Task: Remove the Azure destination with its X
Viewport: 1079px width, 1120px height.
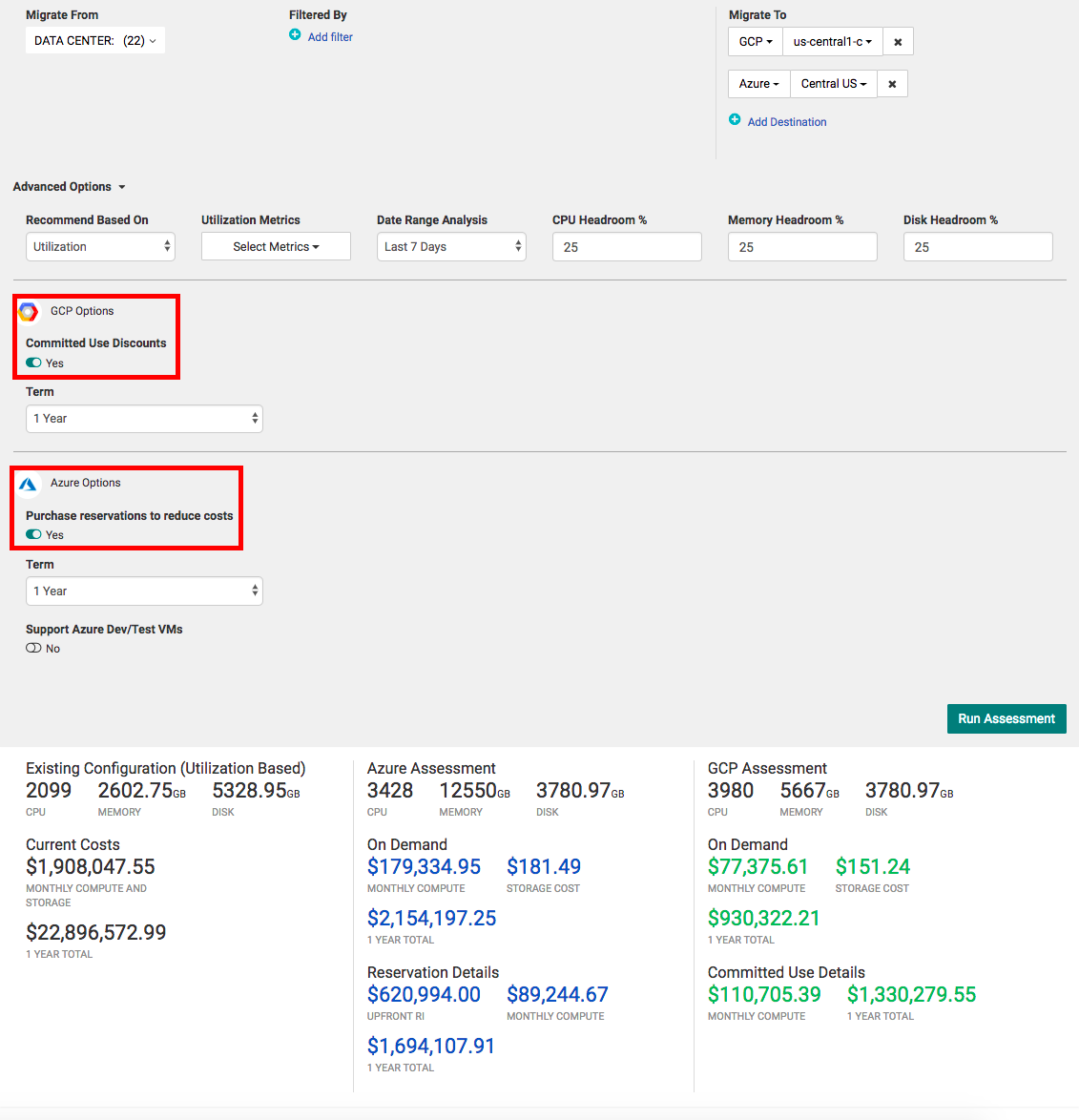Action: (x=892, y=84)
